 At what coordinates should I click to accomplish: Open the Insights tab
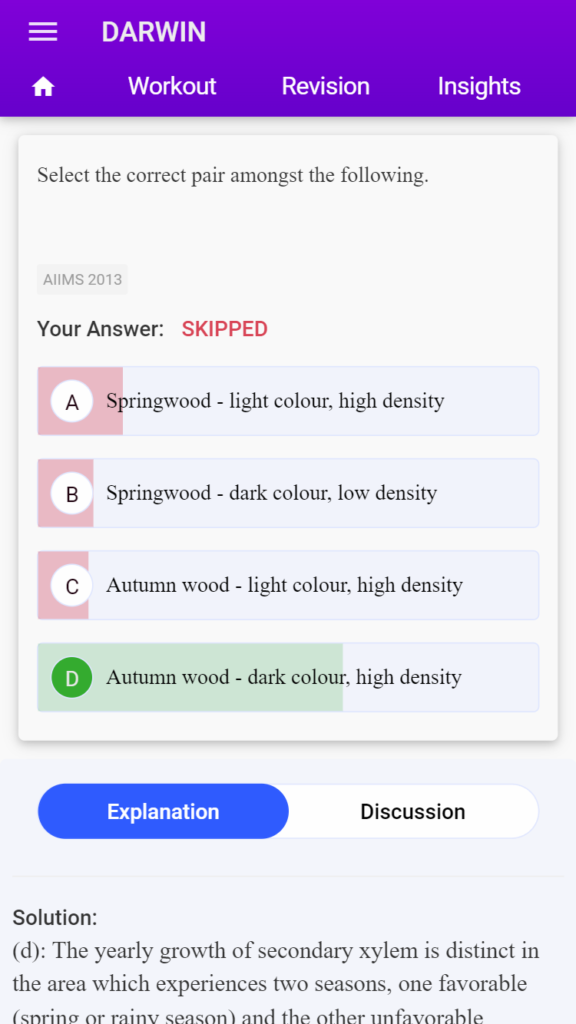[479, 86]
